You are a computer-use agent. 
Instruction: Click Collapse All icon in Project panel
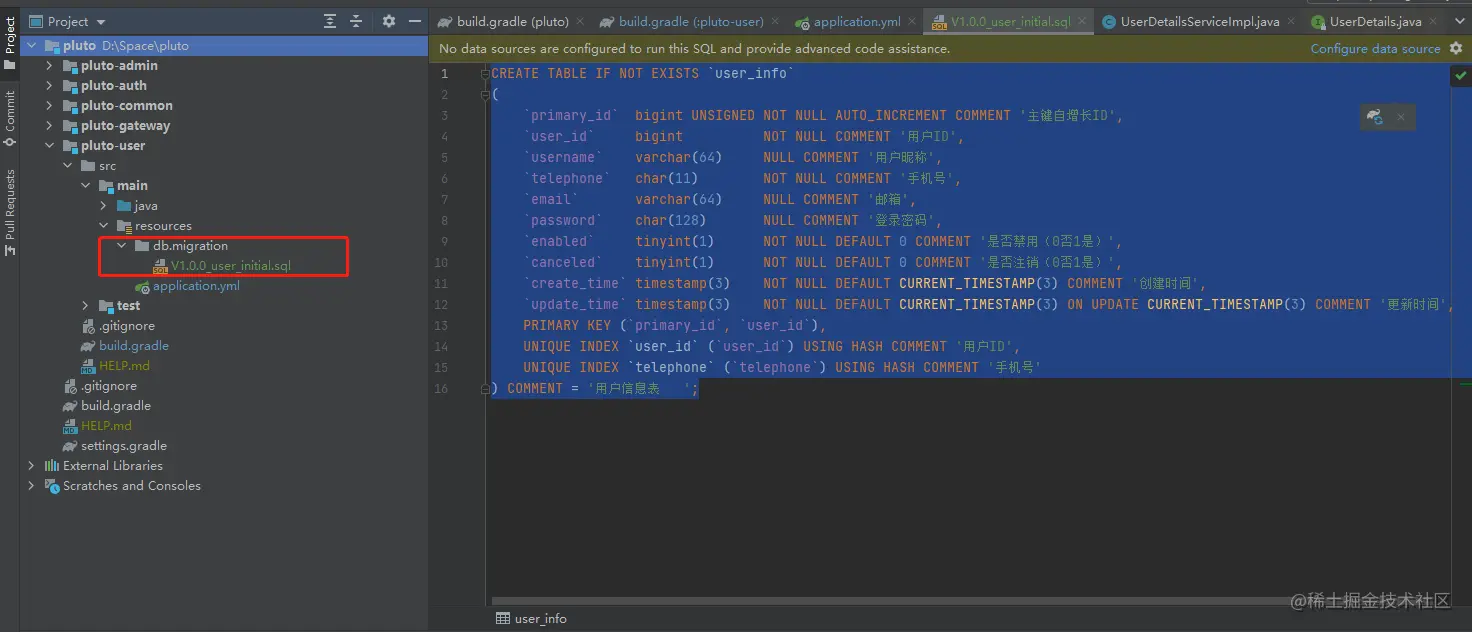[356, 21]
